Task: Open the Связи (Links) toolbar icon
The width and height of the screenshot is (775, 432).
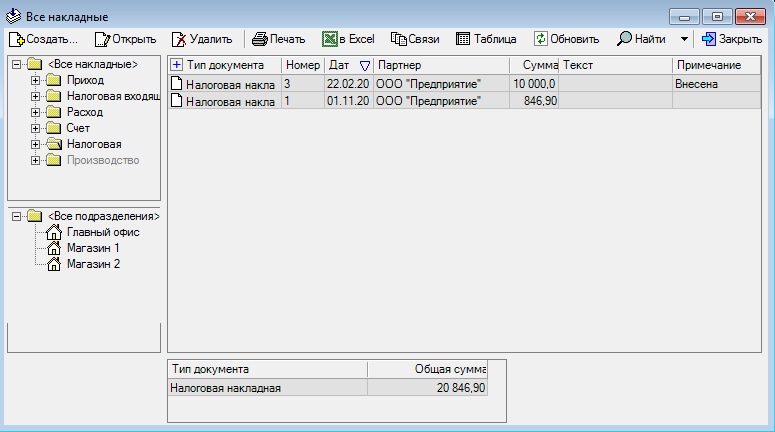Action: [x=397, y=39]
